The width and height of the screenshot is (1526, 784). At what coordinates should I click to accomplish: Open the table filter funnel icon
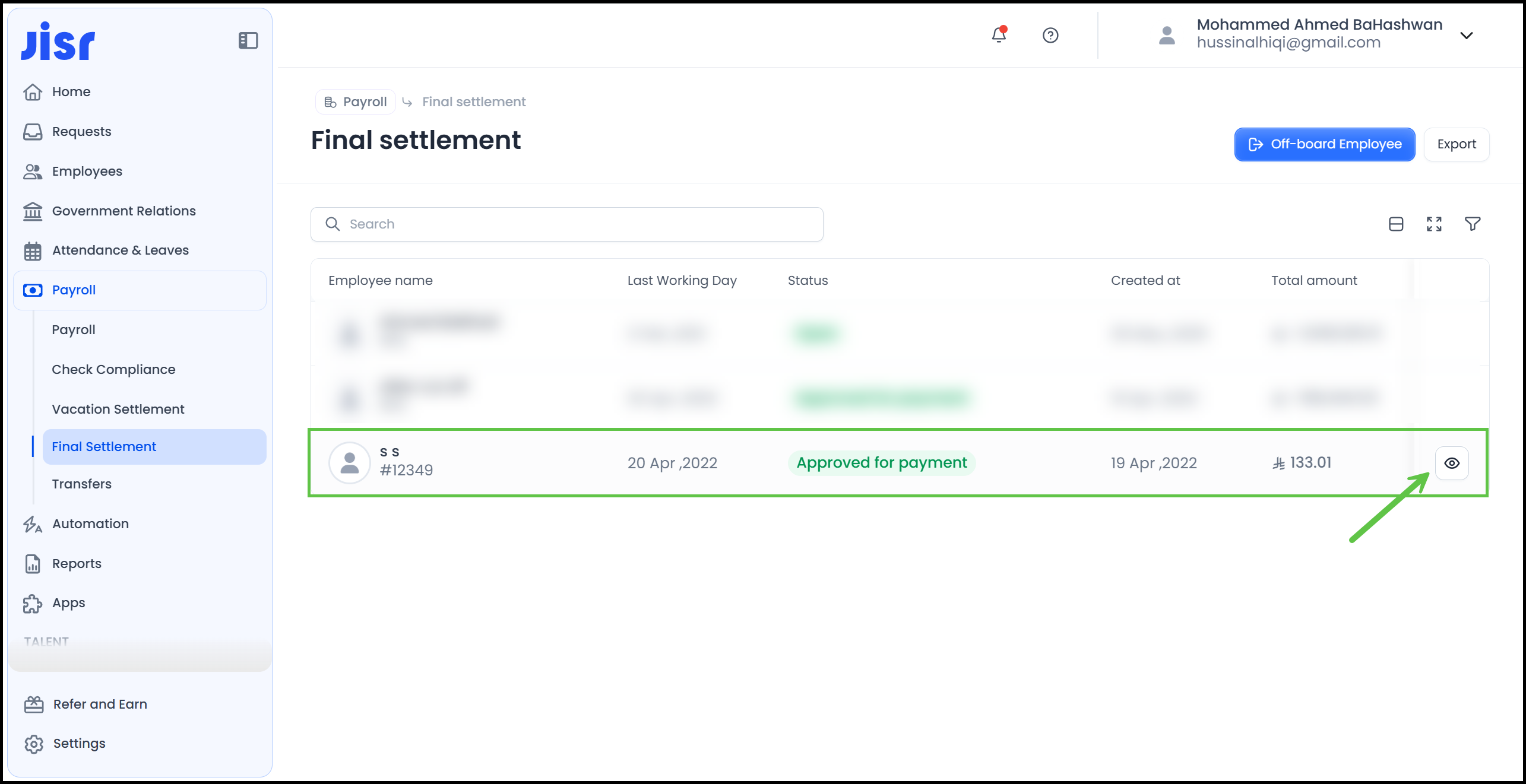click(1472, 224)
